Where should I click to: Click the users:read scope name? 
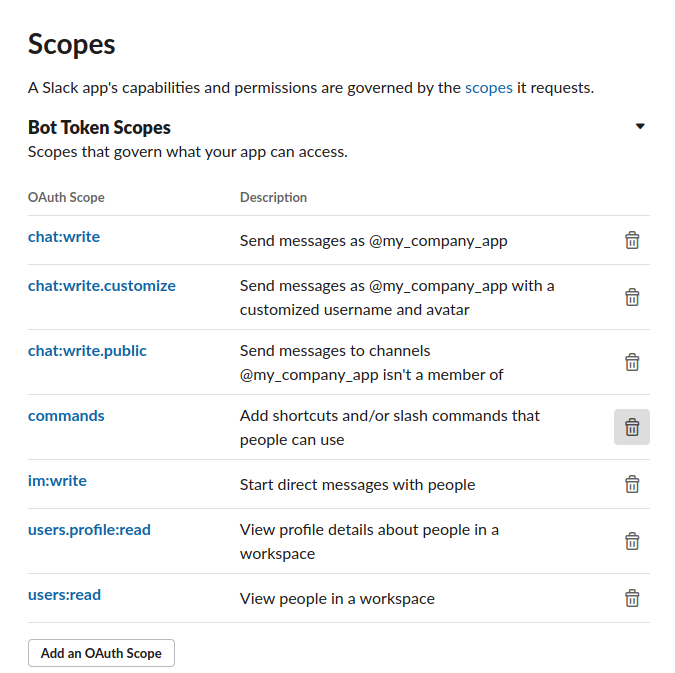(x=64, y=595)
